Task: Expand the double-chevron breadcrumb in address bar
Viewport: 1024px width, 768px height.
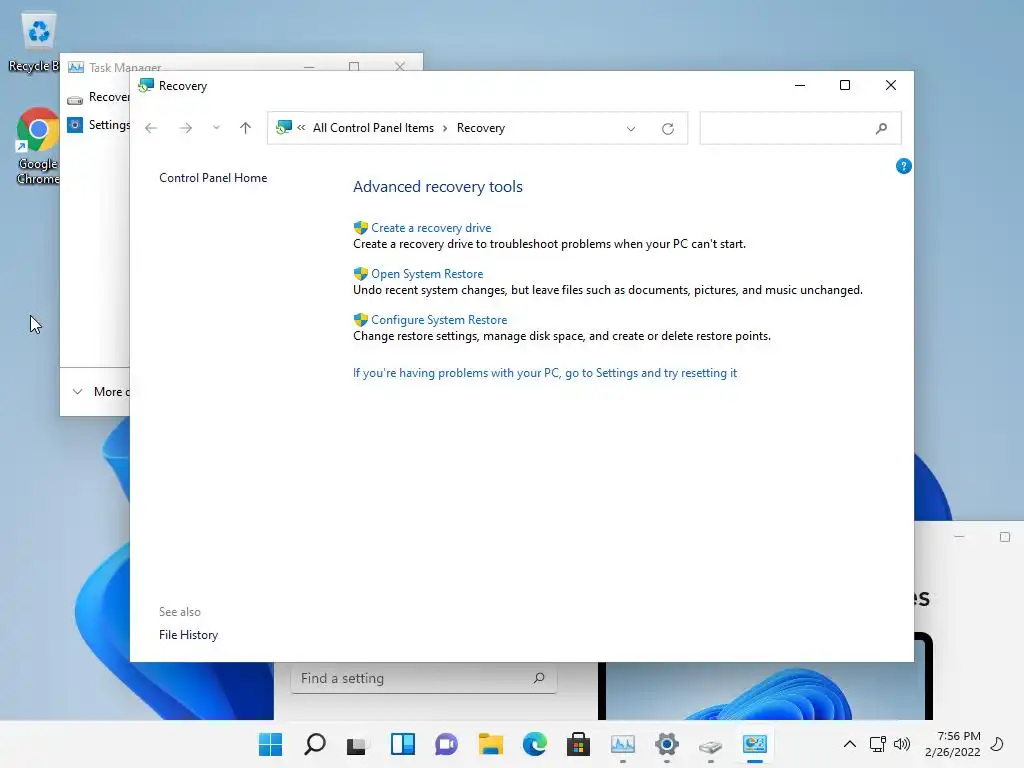Action: click(x=301, y=128)
